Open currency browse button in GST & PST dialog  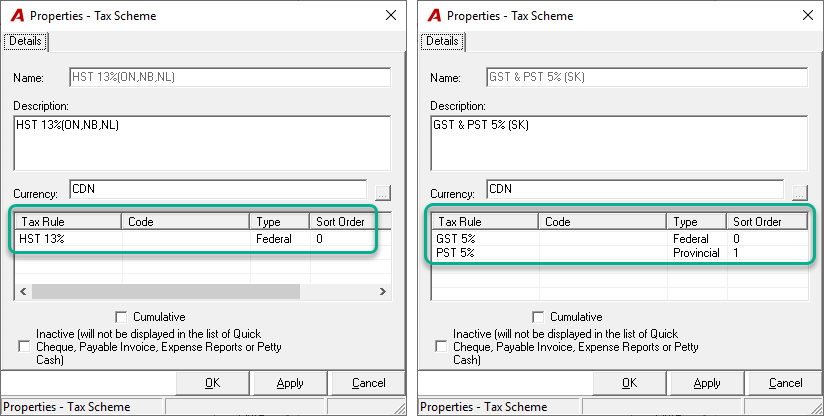[x=800, y=193]
